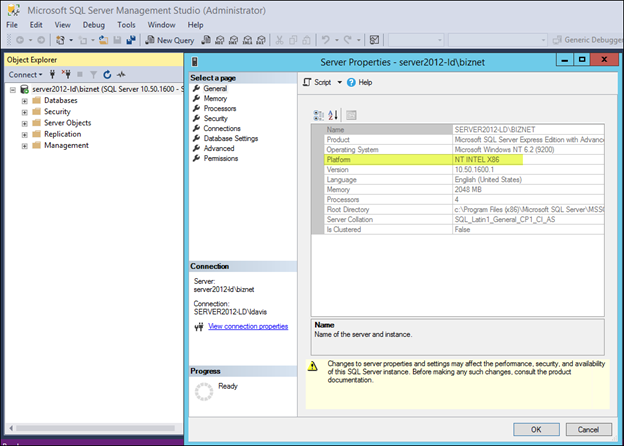
Task: Click the Save All disks icon
Action: (131, 40)
